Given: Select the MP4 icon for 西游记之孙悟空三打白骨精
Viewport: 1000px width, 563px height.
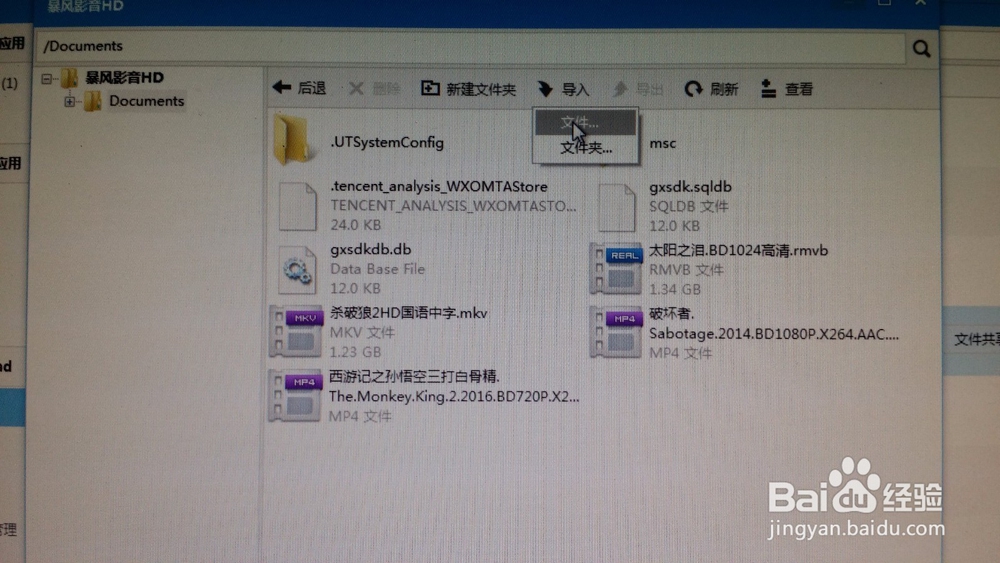Looking at the screenshot, I should (295, 396).
